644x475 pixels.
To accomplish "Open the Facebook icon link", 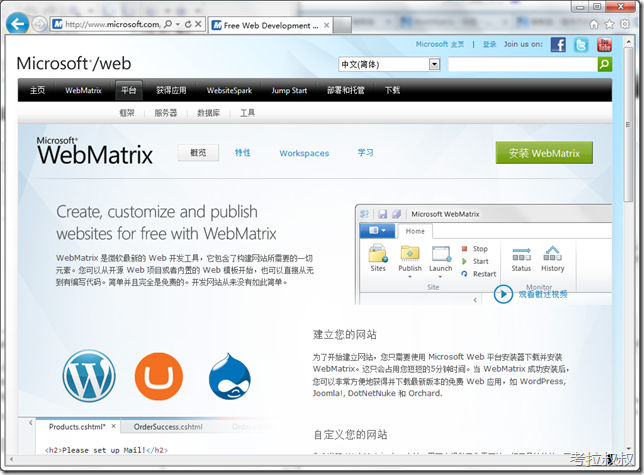I will 558,45.
